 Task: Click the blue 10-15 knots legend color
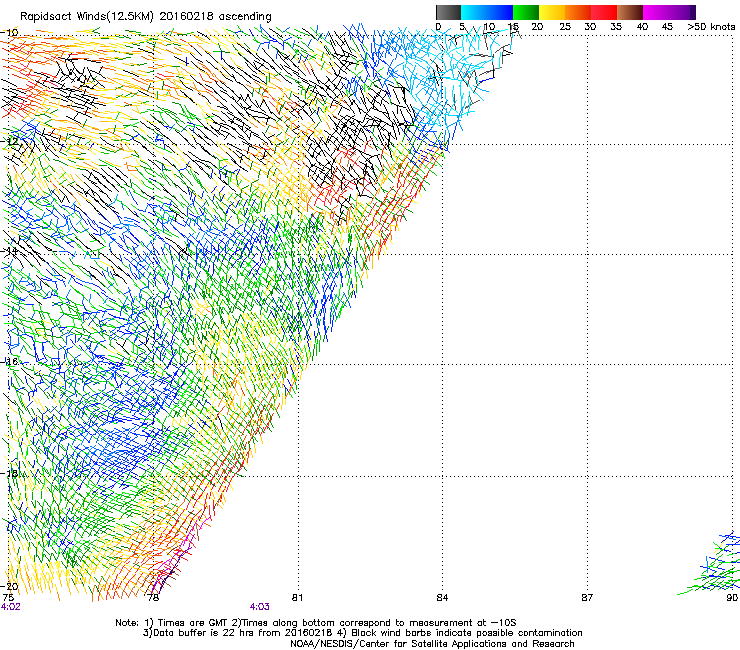click(500, 12)
